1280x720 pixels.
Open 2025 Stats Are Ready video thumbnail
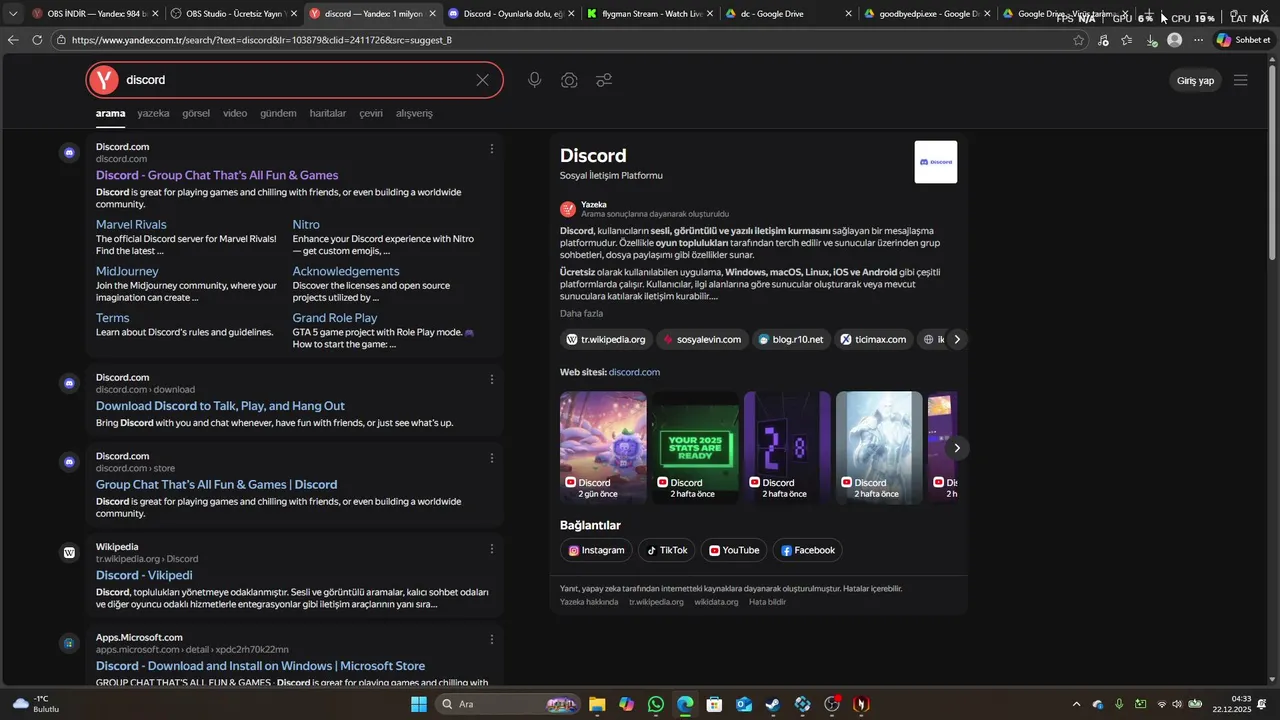695,447
